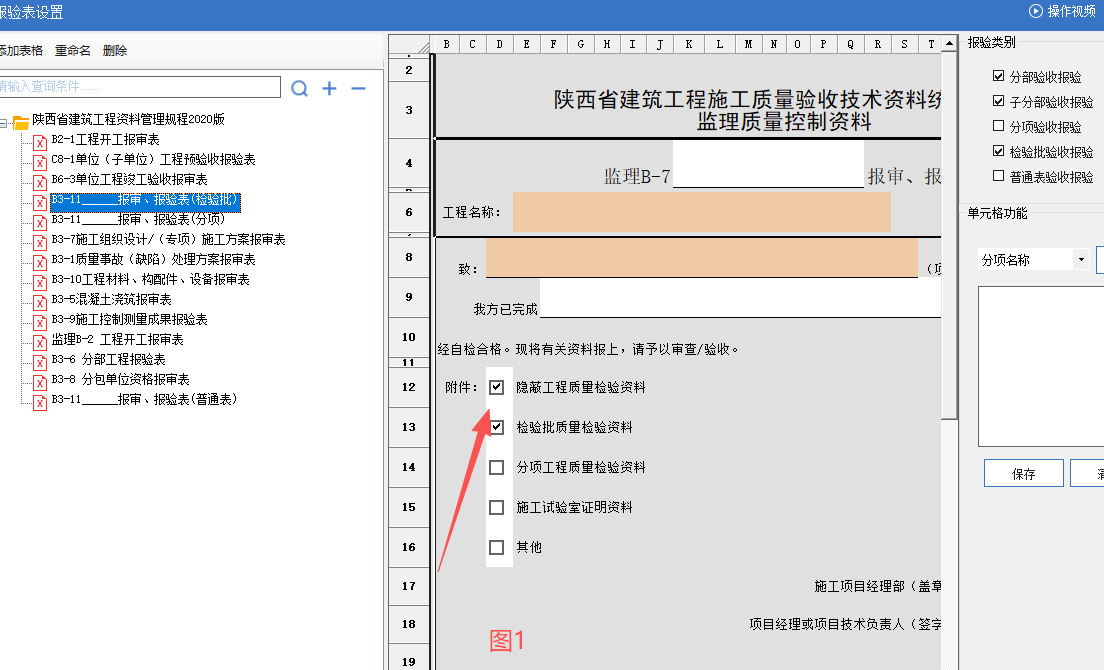Image resolution: width=1104 pixels, height=670 pixels.
Task: Click the file icon for B6-3单位工程竣工验收报审表
Action: click(41, 181)
